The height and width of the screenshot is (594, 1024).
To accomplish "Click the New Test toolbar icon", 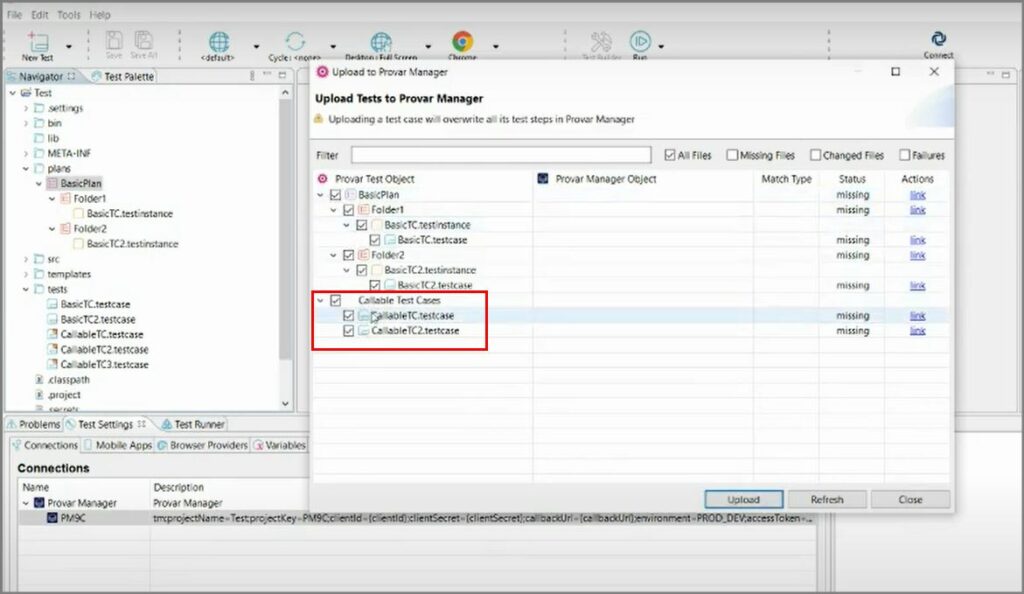I will pos(38,42).
